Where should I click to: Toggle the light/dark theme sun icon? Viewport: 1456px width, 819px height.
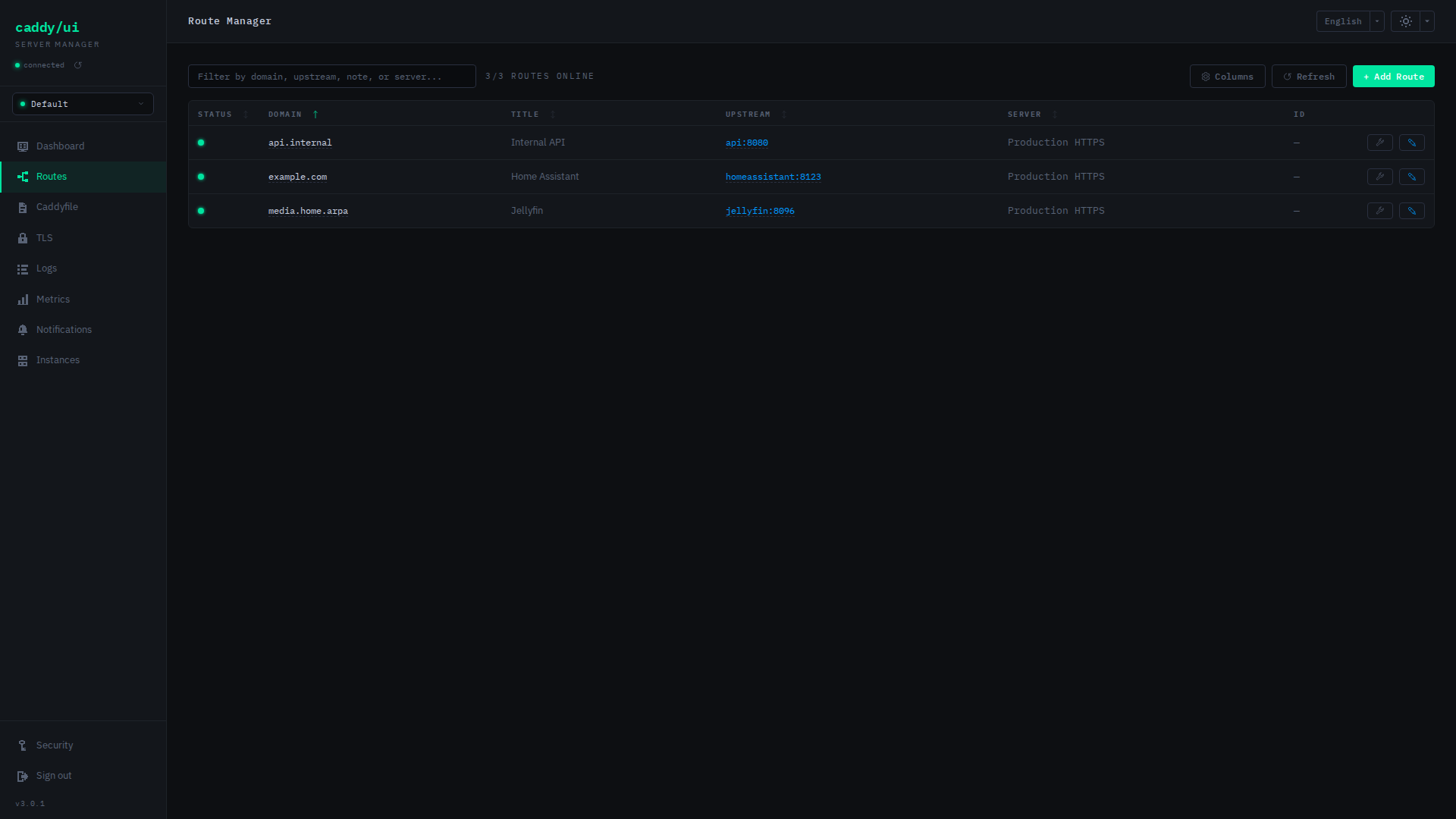tap(1405, 21)
